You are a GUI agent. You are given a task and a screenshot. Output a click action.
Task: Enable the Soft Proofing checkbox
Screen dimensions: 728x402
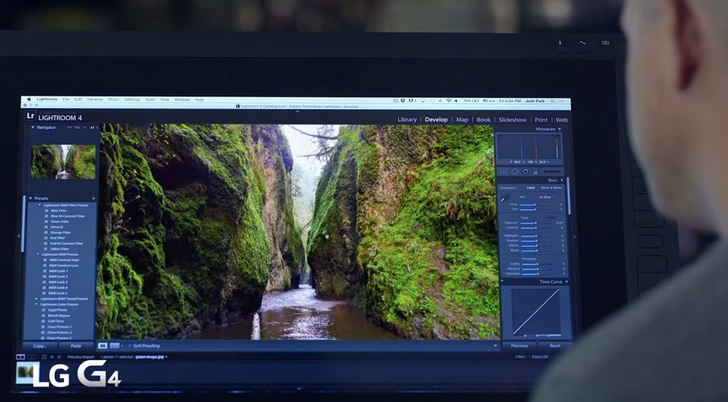coord(128,345)
